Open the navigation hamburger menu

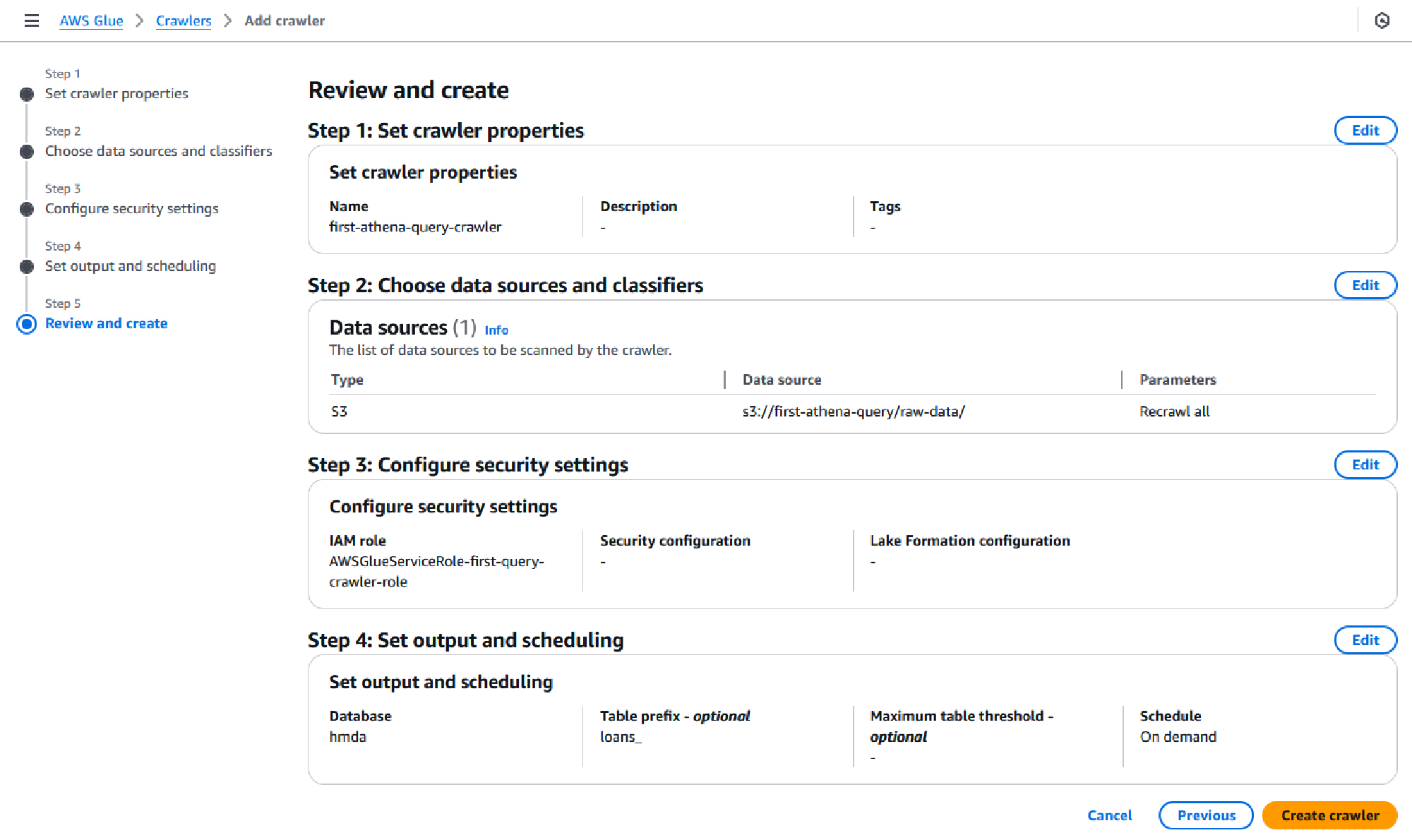click(31, 20)
